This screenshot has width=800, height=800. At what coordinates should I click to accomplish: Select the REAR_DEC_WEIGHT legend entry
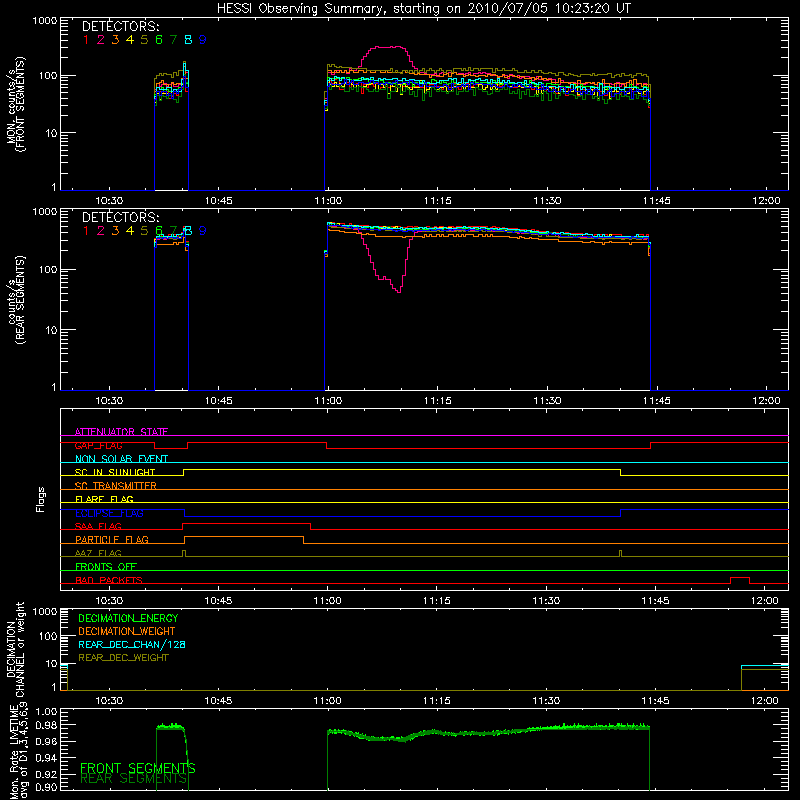coord(123,658)
